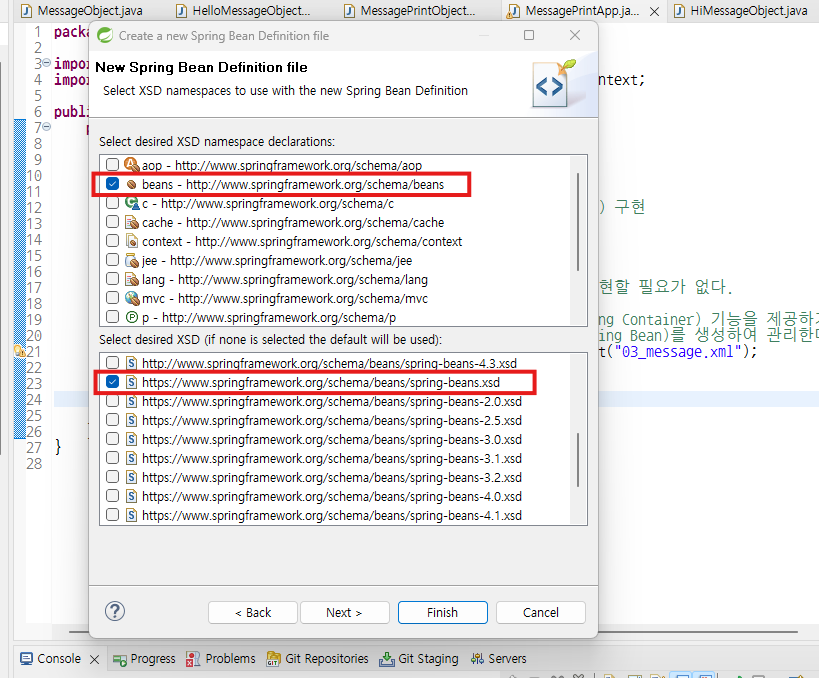
Task: Click the cache namespace icon
Action: point(132,222)
